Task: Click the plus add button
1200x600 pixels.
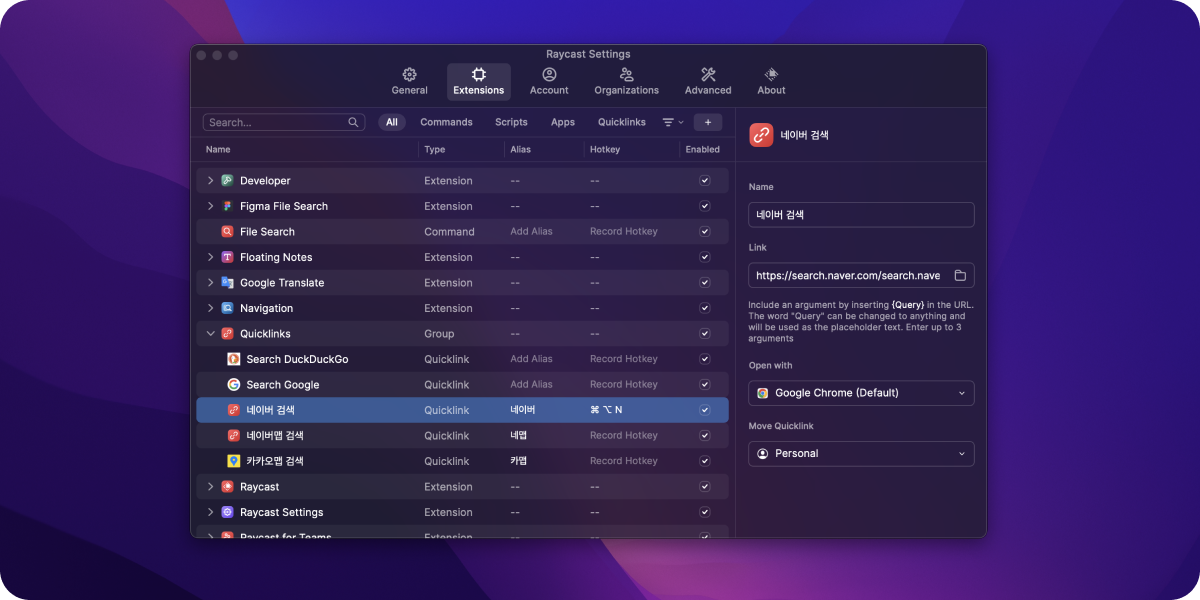Action: [x=708, y=122]
